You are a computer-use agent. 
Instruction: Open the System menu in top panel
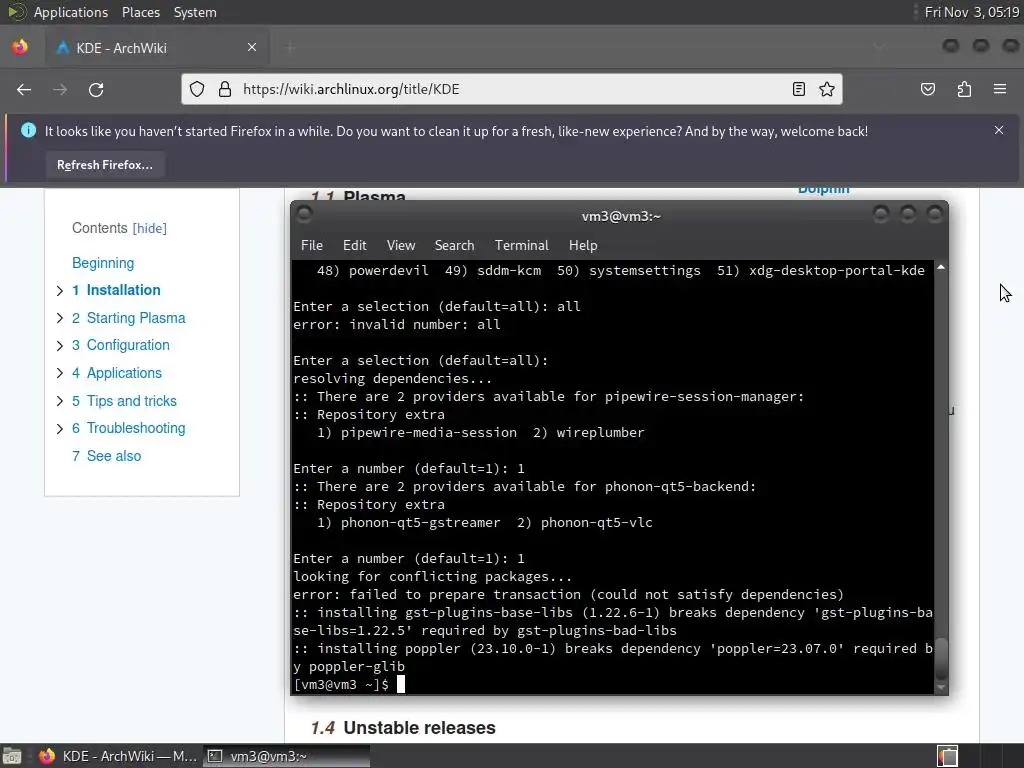tap(195, 12)
